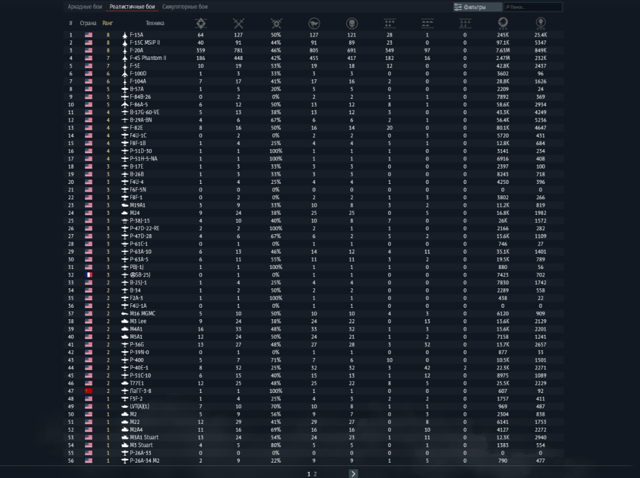Select the B-17G-60-VE vehicle row
Image resolution: width=640 pixels, height=478 pixels.
(x=313, y=112)
